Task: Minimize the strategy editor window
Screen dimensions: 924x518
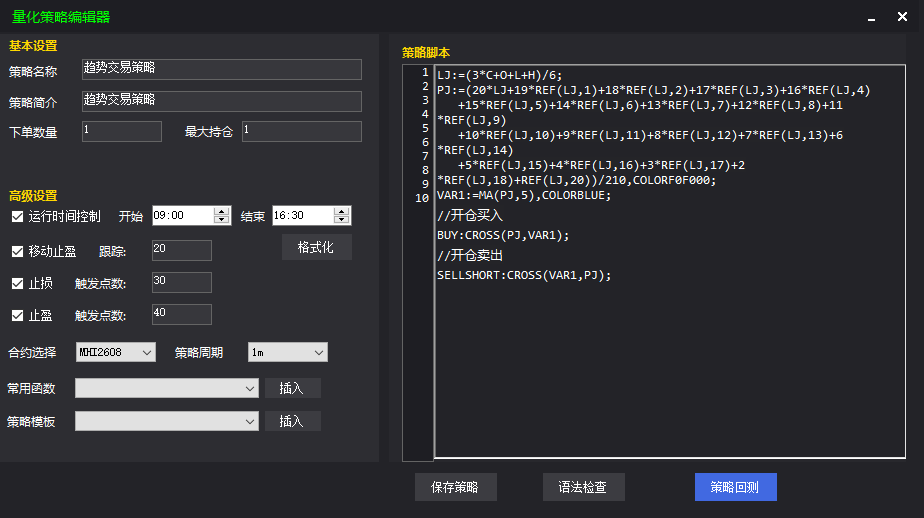Action: click(871, 17)
